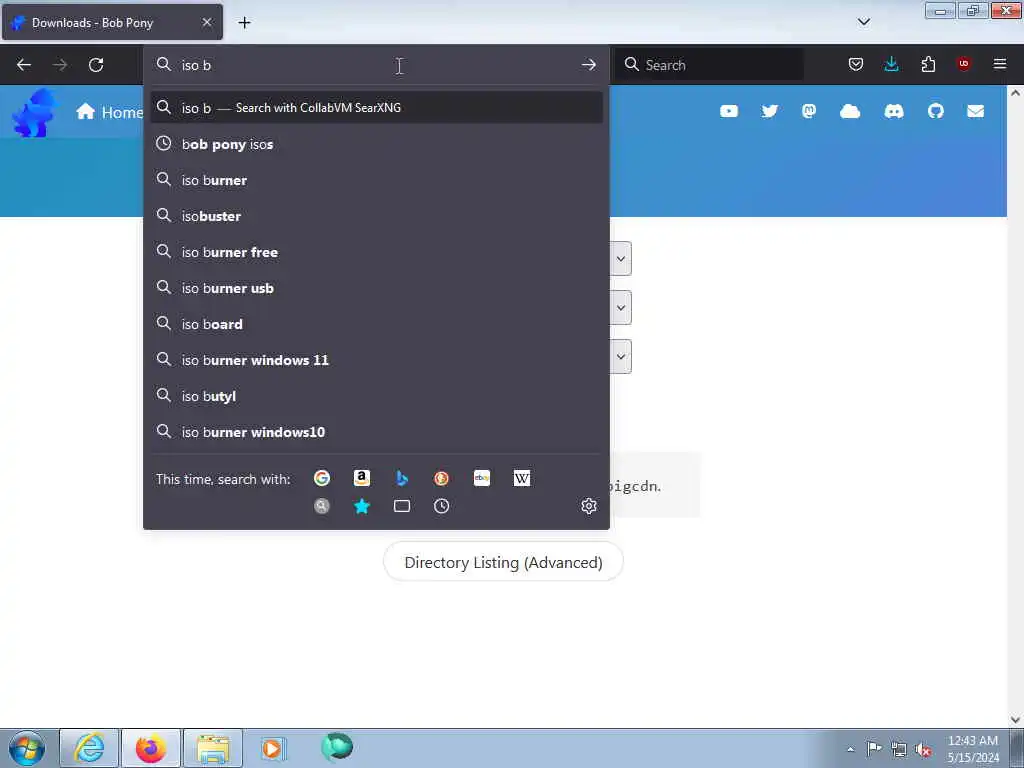Open the Home link in site header
Image resolution: width=1024 pixels, height=768 pixels.
[x=110, y=112]
